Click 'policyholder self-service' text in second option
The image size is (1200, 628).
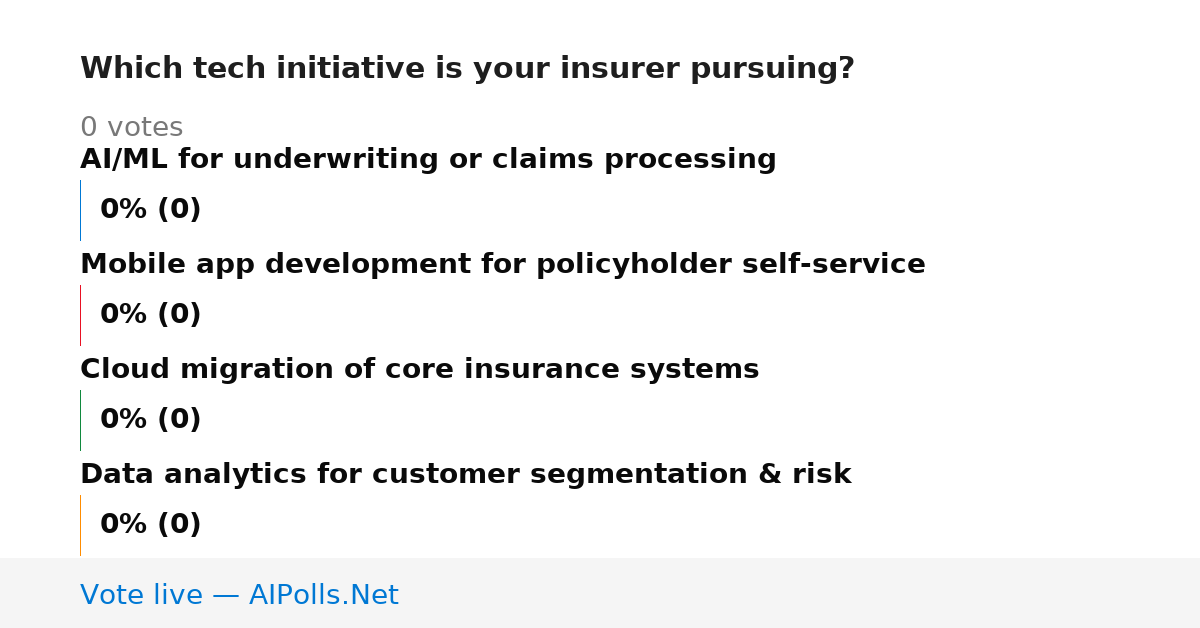(731, 265)
